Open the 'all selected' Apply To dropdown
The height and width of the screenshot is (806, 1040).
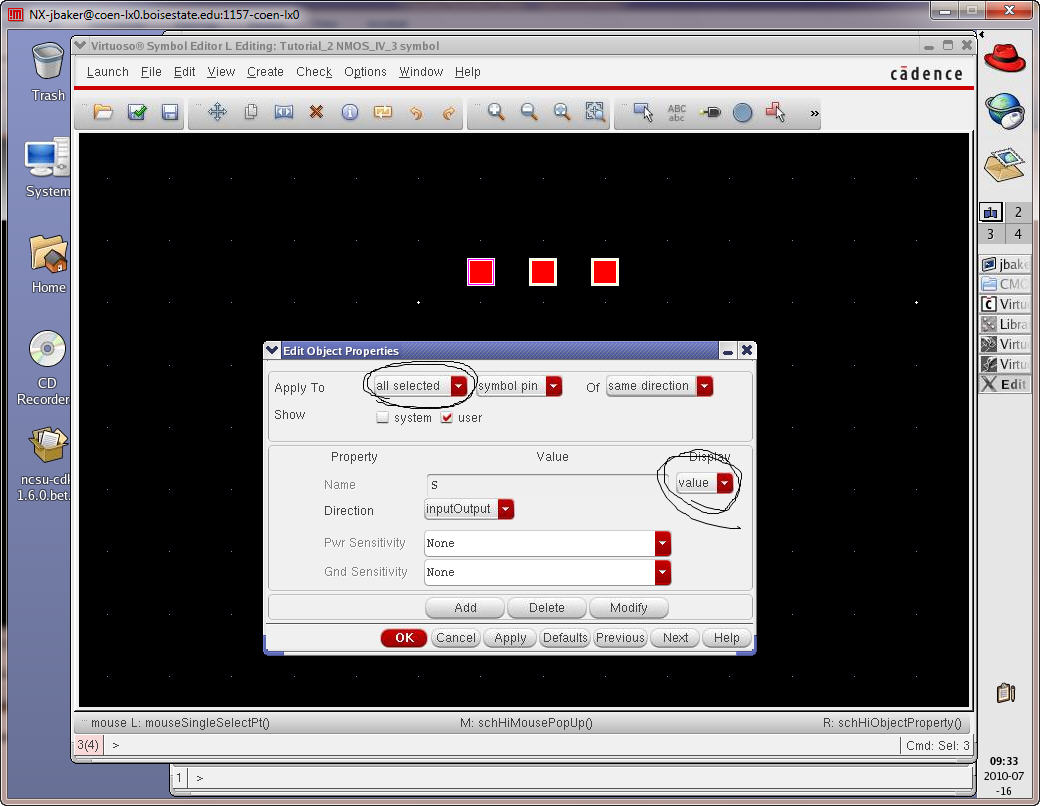coord(458,386)
